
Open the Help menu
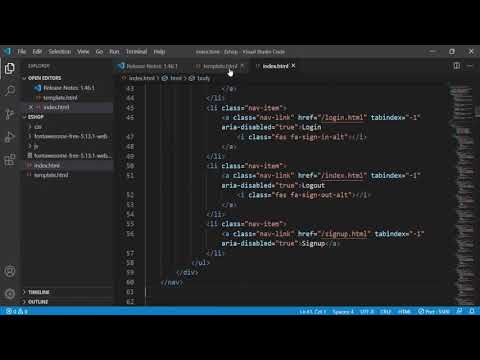pos(159,52)
